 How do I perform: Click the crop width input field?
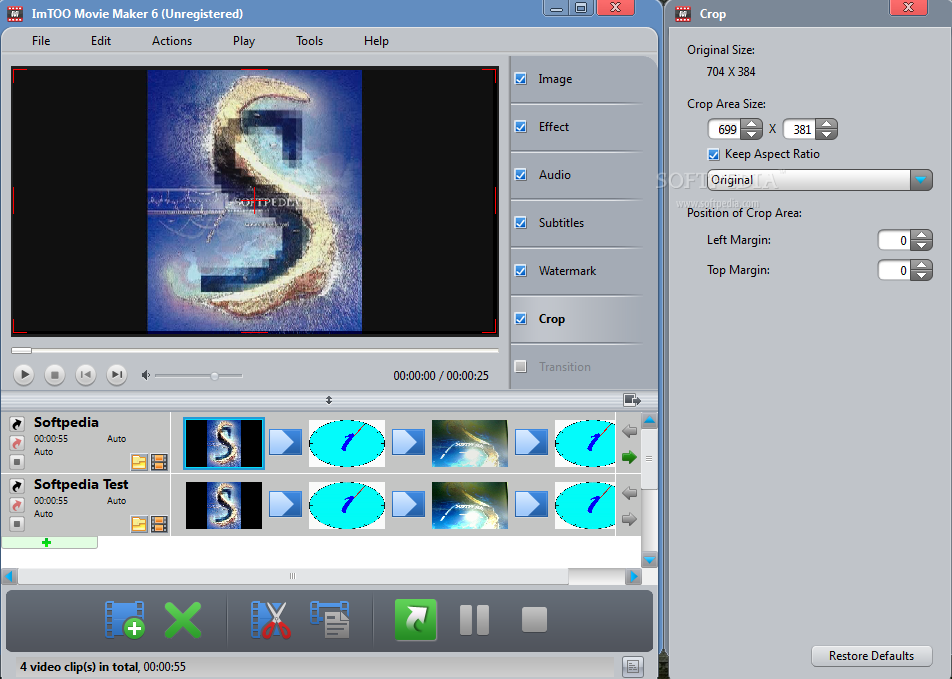coord(726,129)
